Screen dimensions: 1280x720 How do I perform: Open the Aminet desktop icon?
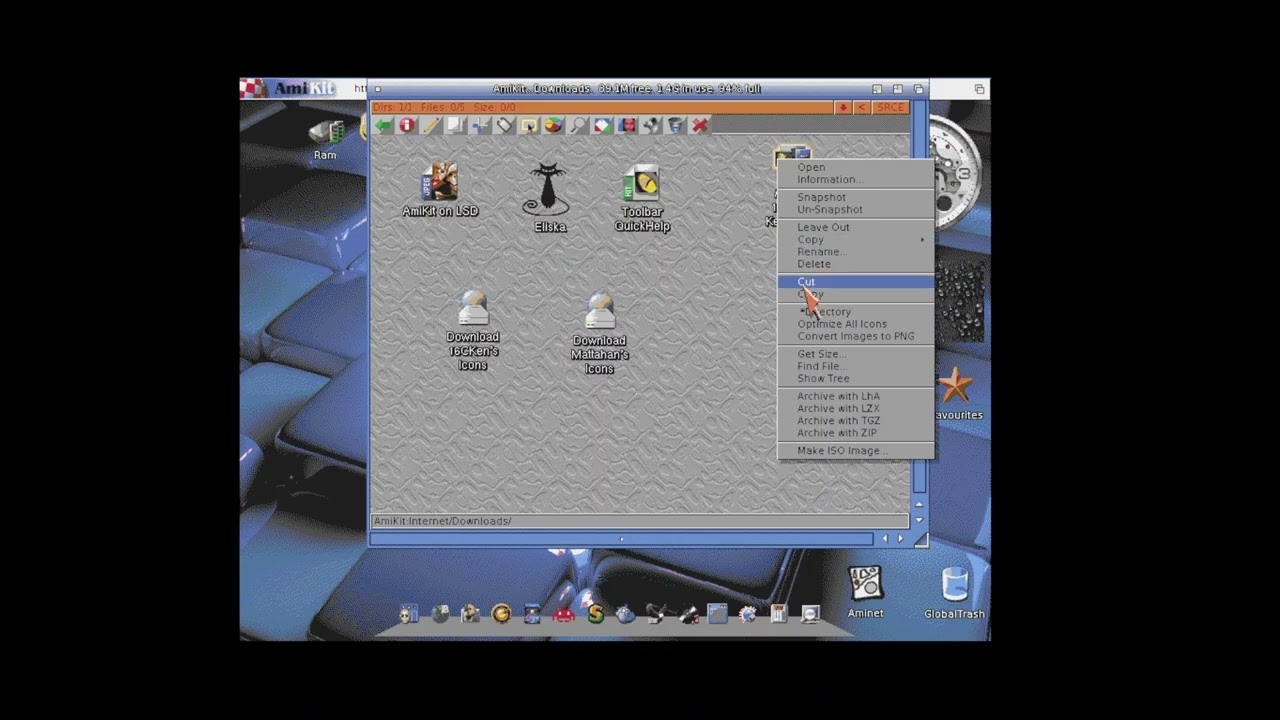(x=865, y=592)
